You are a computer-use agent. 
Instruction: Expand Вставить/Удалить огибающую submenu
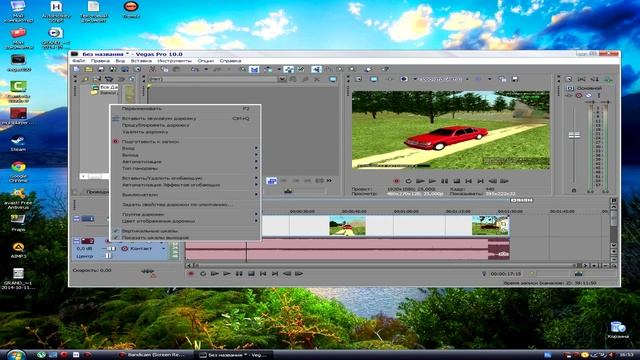click(185, 178)
